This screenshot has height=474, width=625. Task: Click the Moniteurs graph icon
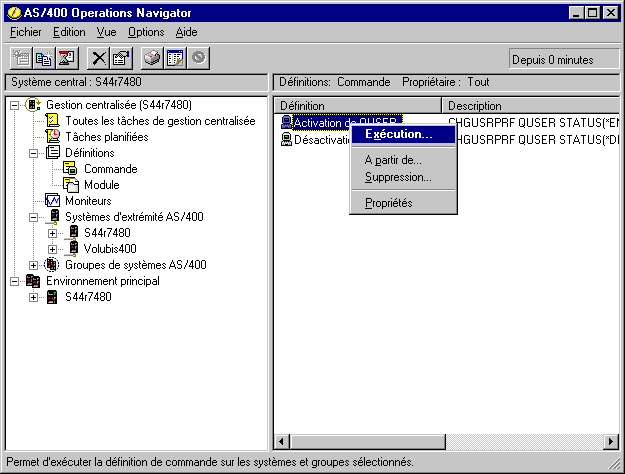coord(53,201)
